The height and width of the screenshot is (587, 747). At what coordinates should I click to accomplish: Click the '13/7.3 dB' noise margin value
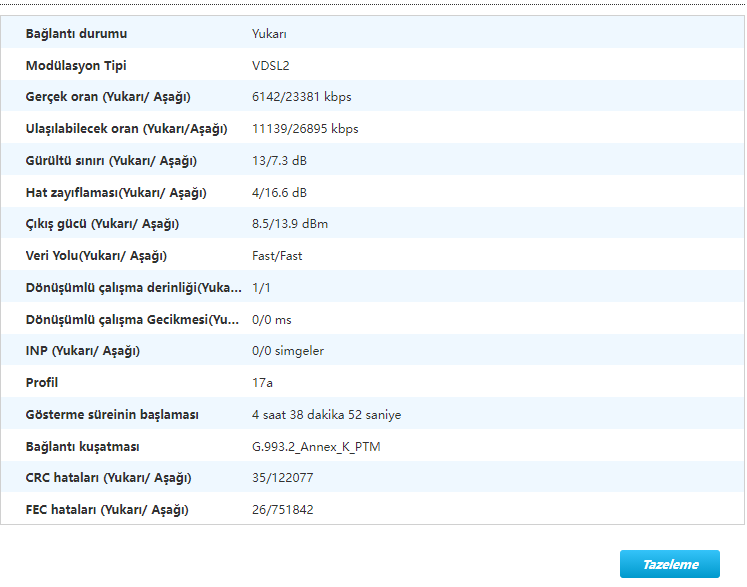point(279,161)
